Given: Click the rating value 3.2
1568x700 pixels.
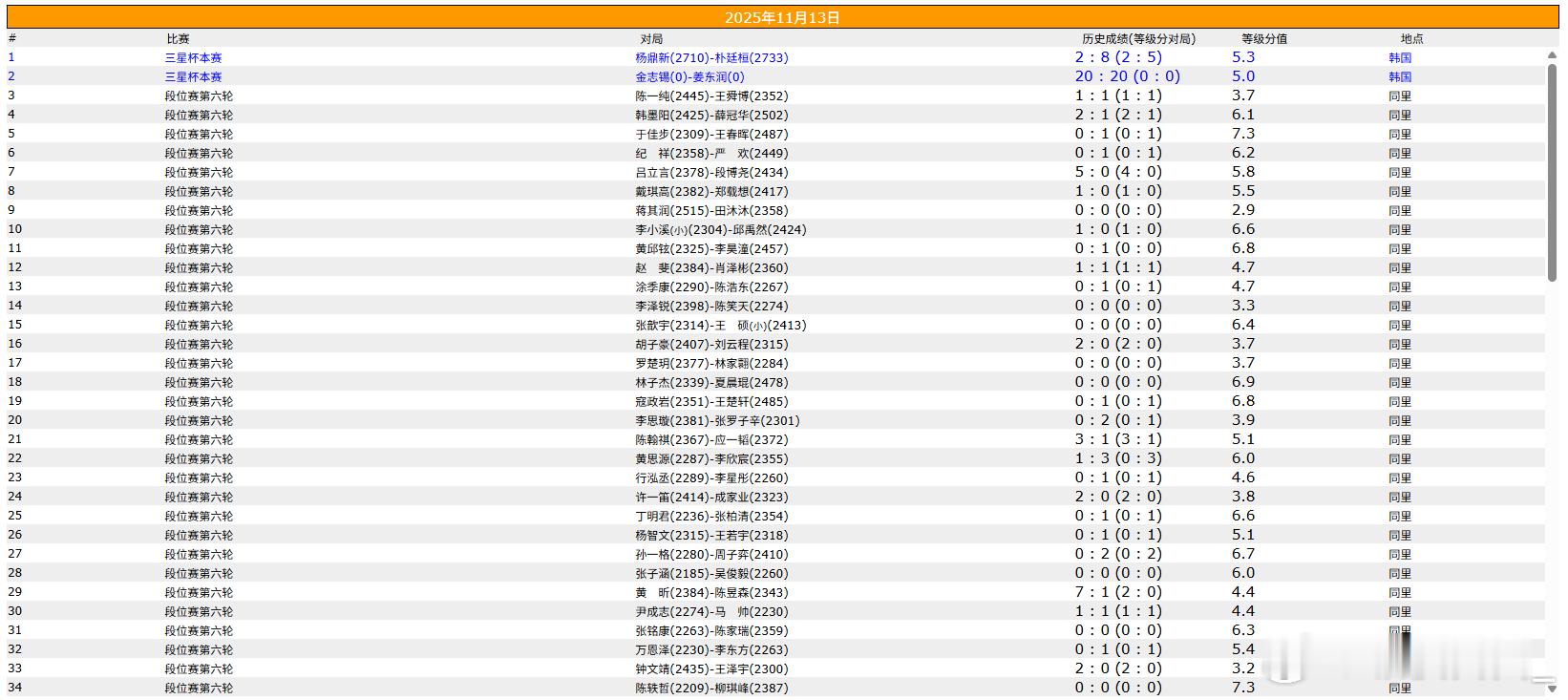Looking at the screenshot, I should pos(1243,668).
